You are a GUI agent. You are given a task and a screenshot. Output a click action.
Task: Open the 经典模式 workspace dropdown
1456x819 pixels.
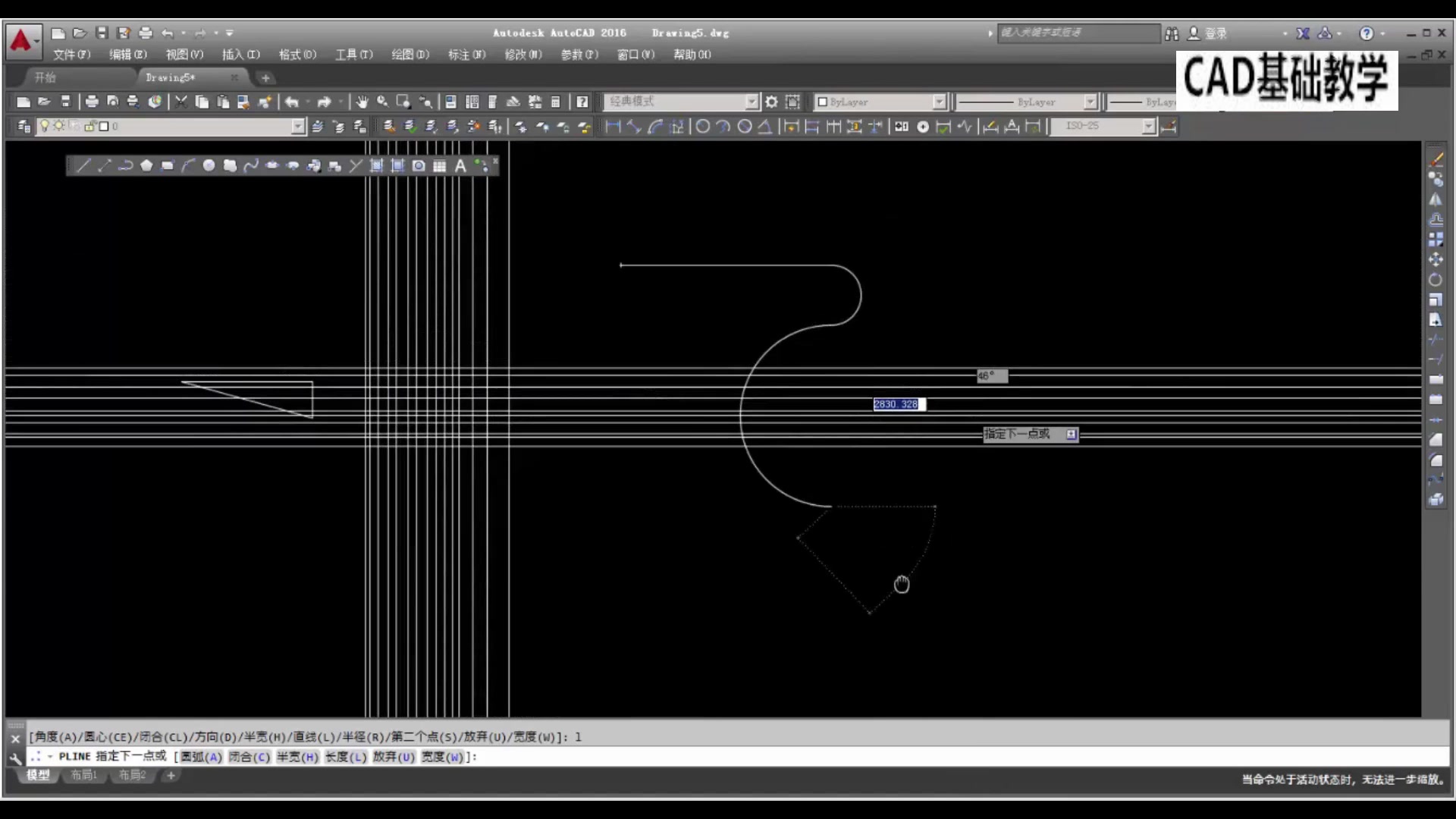pyautogui.click(x=751, y=102)
